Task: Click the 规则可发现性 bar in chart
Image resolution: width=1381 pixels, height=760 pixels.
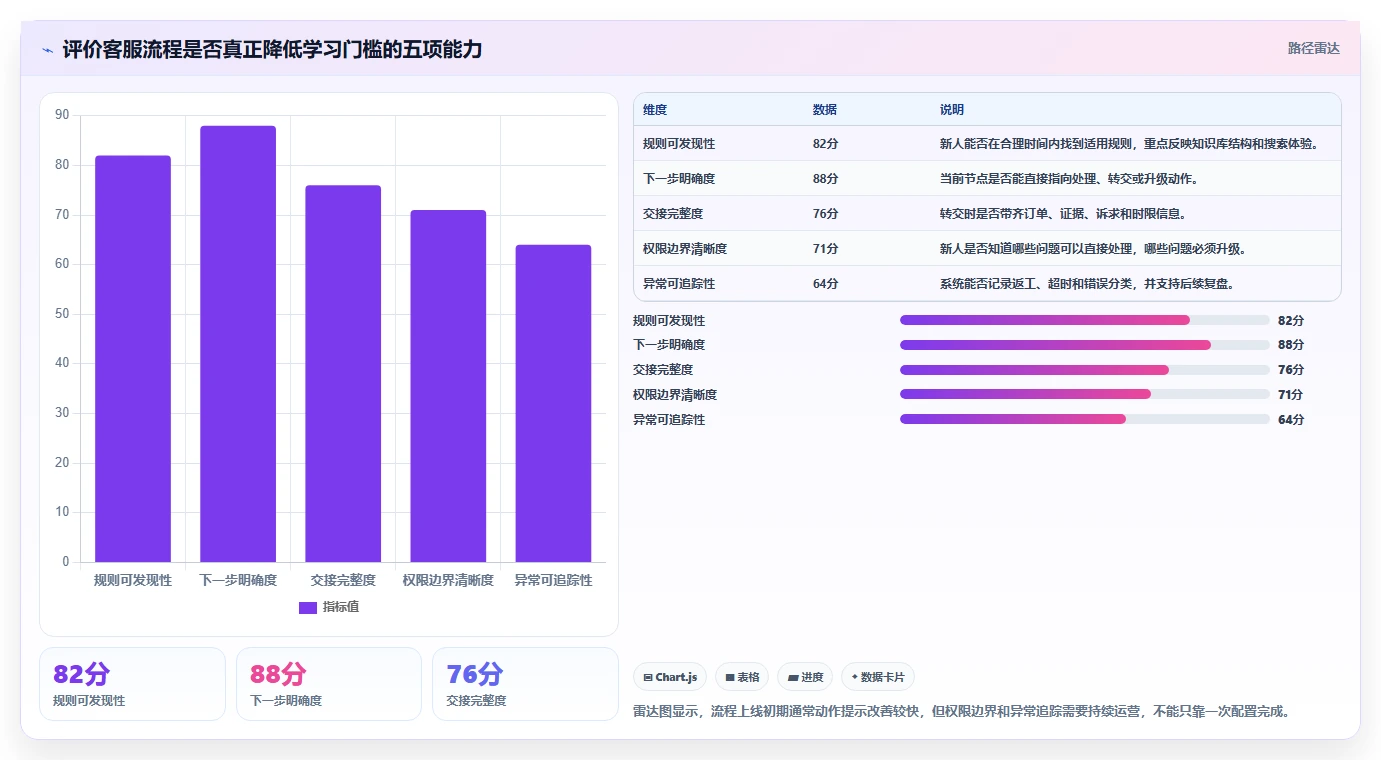Action: click(x=133, y=359)
